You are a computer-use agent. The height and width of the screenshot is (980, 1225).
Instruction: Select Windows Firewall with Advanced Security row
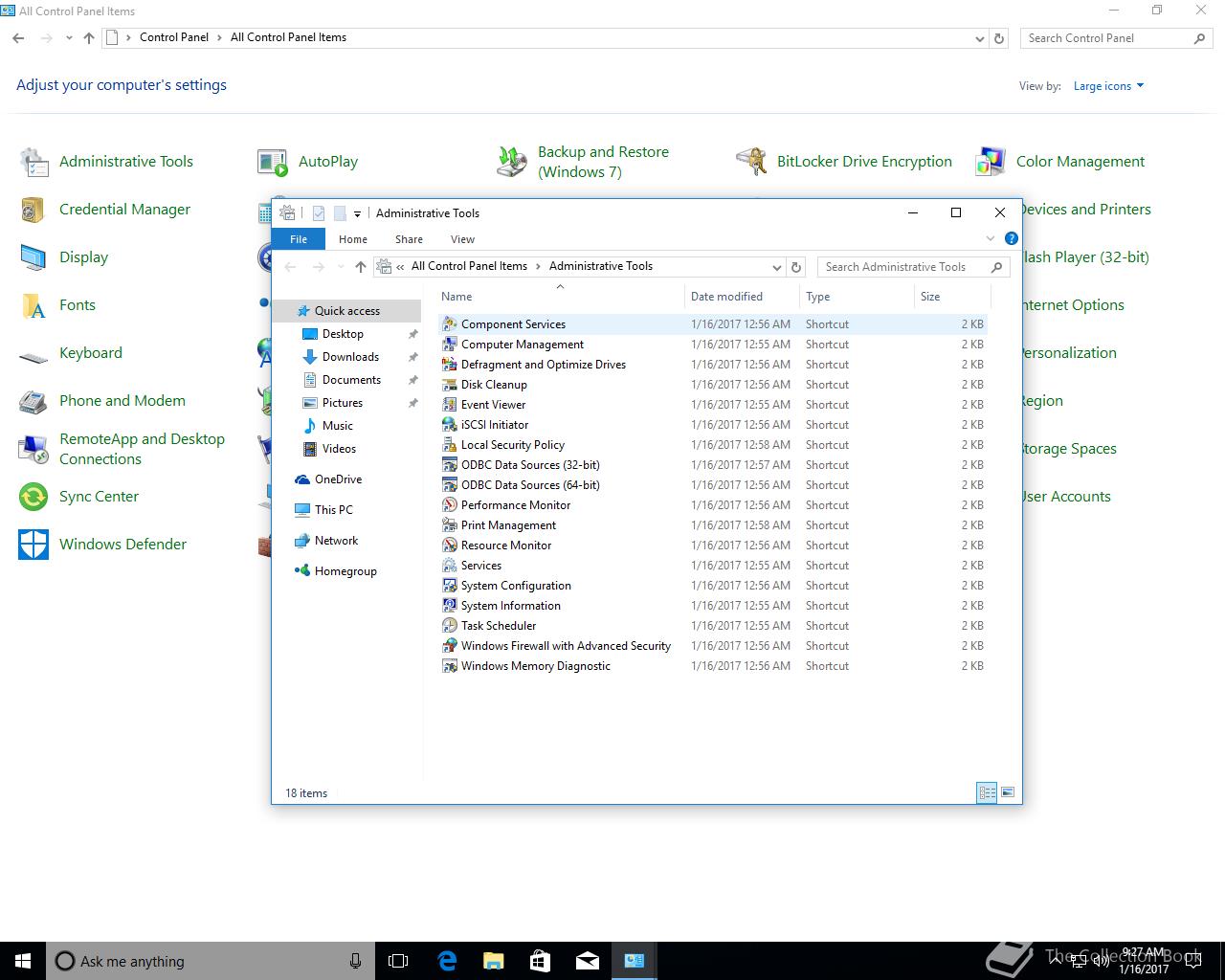(x=713, y=646)
